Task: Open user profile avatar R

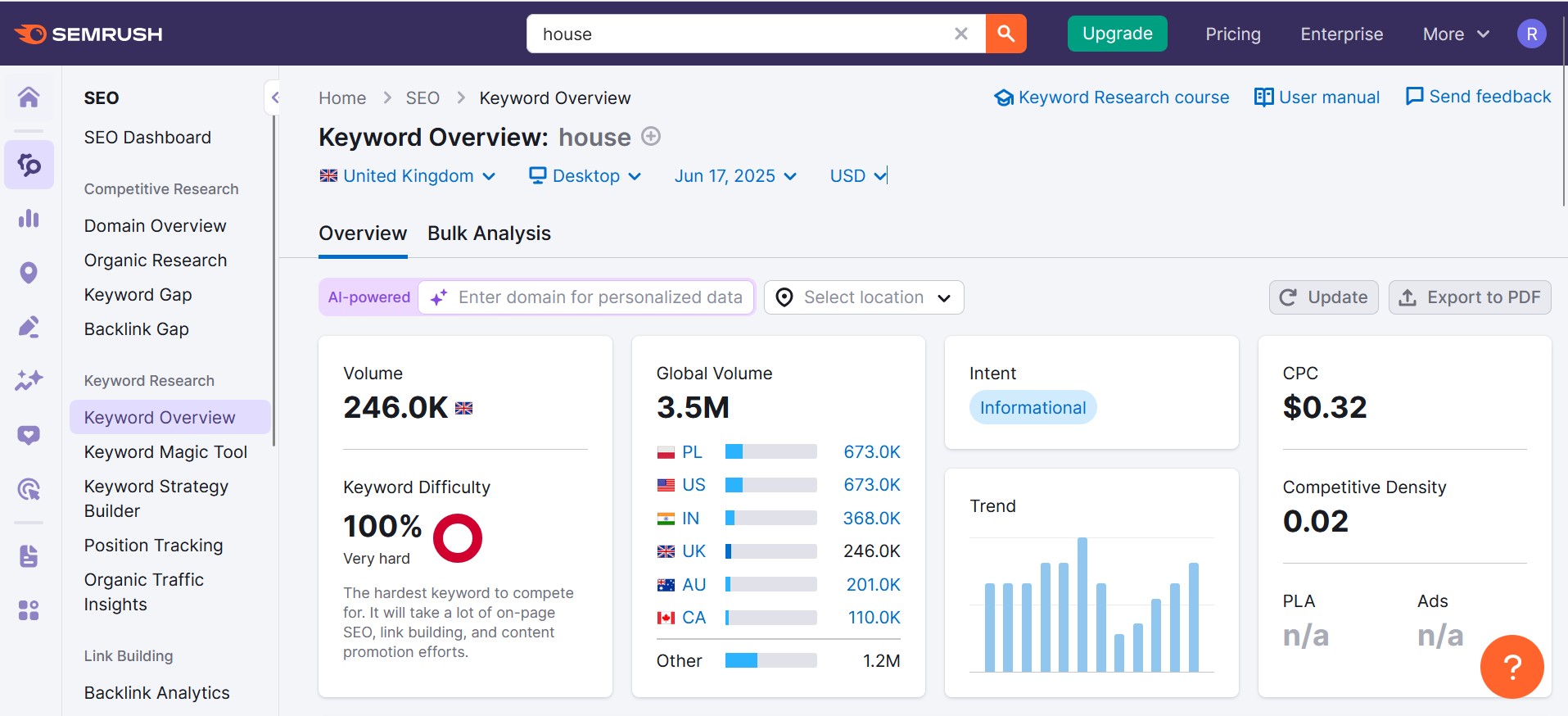Action: 1531,34
